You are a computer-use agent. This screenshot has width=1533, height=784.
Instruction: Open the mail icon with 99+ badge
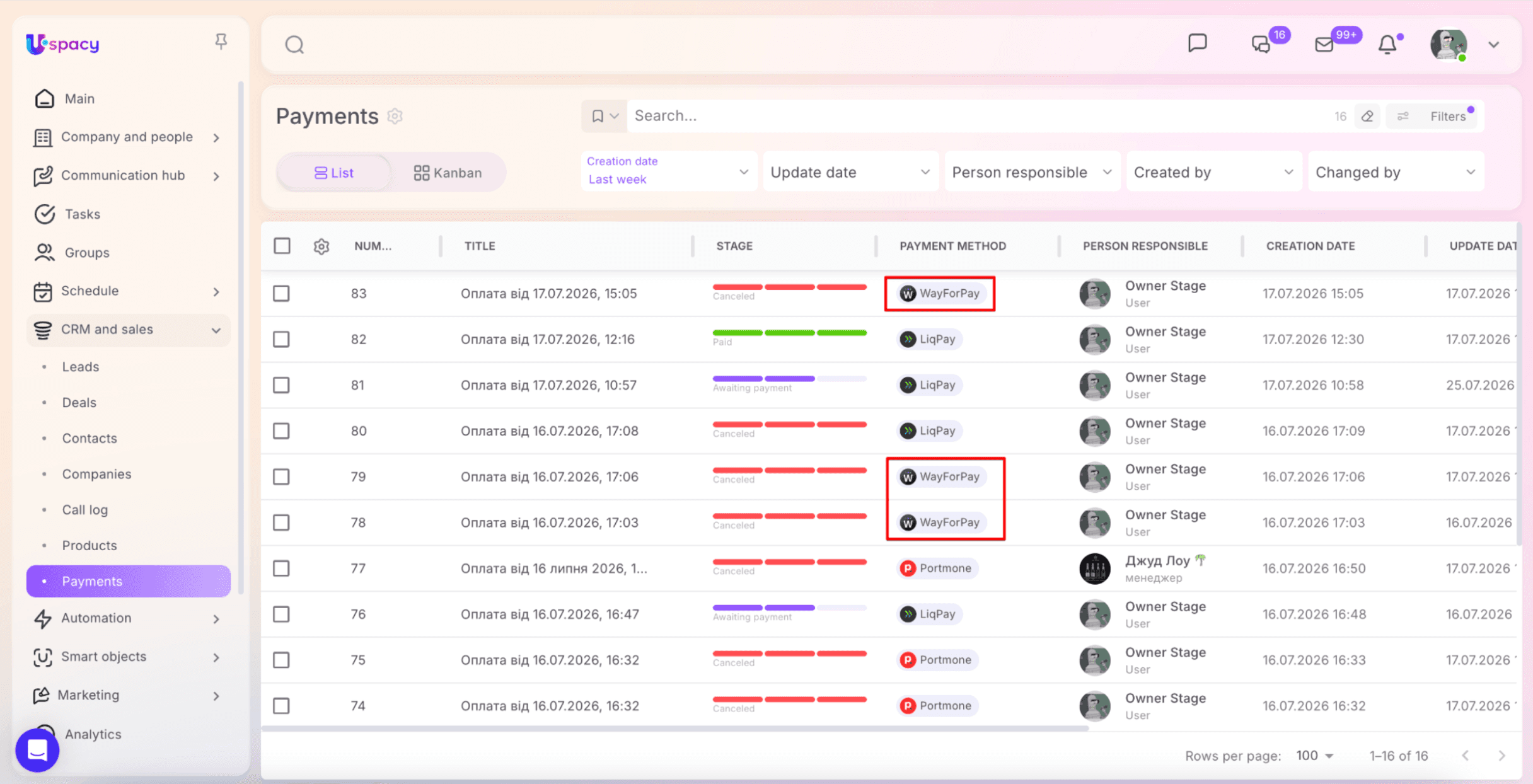tap(1324, 44)
